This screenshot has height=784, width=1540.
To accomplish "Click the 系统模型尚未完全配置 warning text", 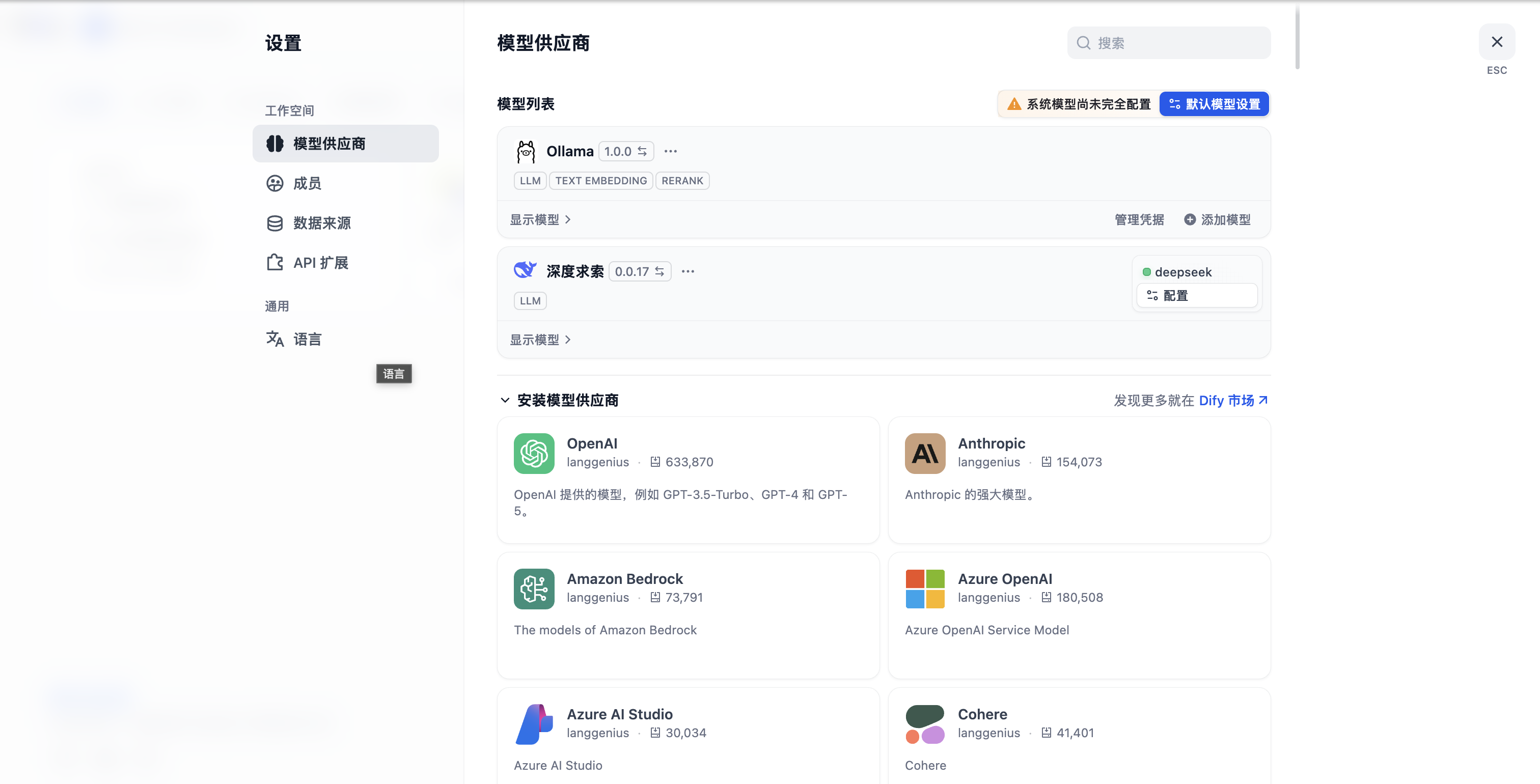I will coord(1089,104).
